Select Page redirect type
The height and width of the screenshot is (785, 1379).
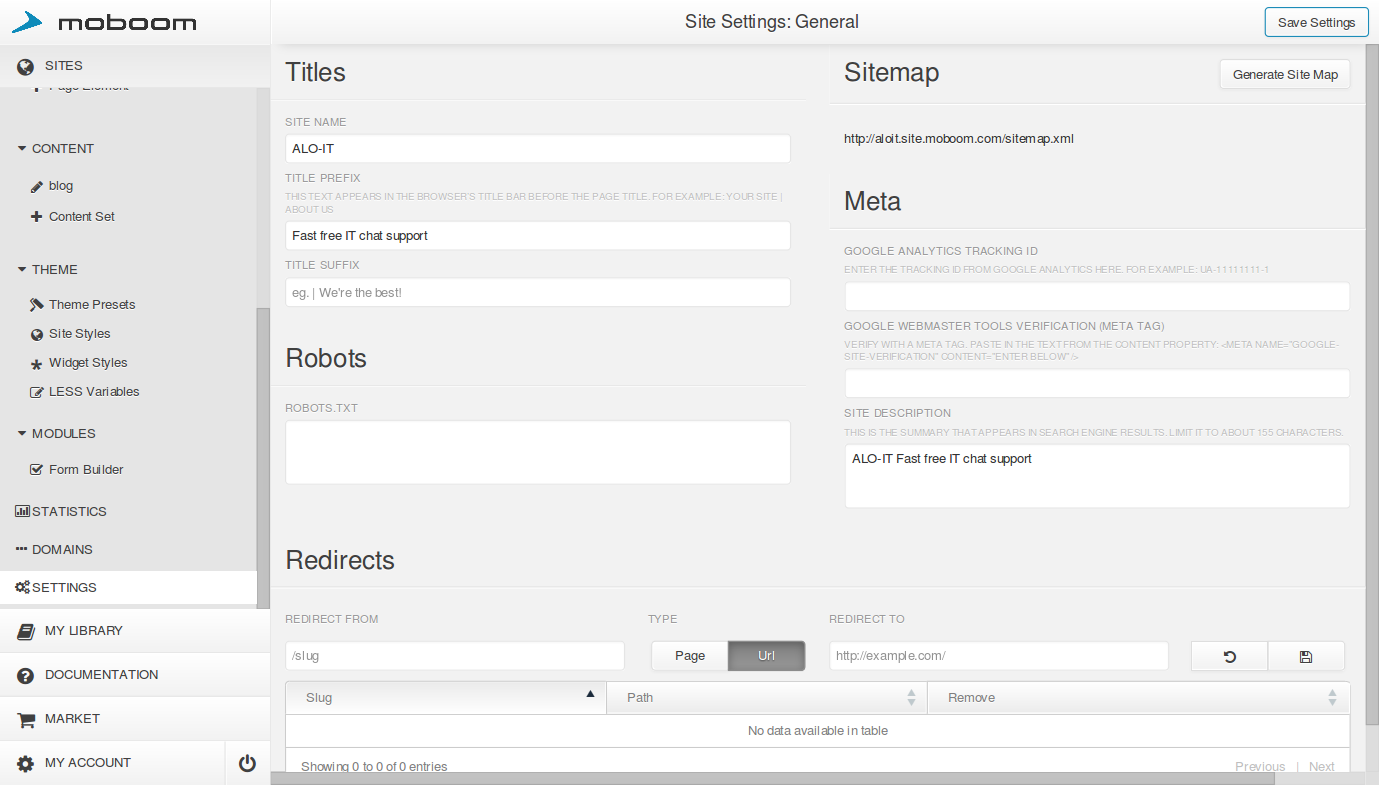pyautogui.click(x=689, y=656)
